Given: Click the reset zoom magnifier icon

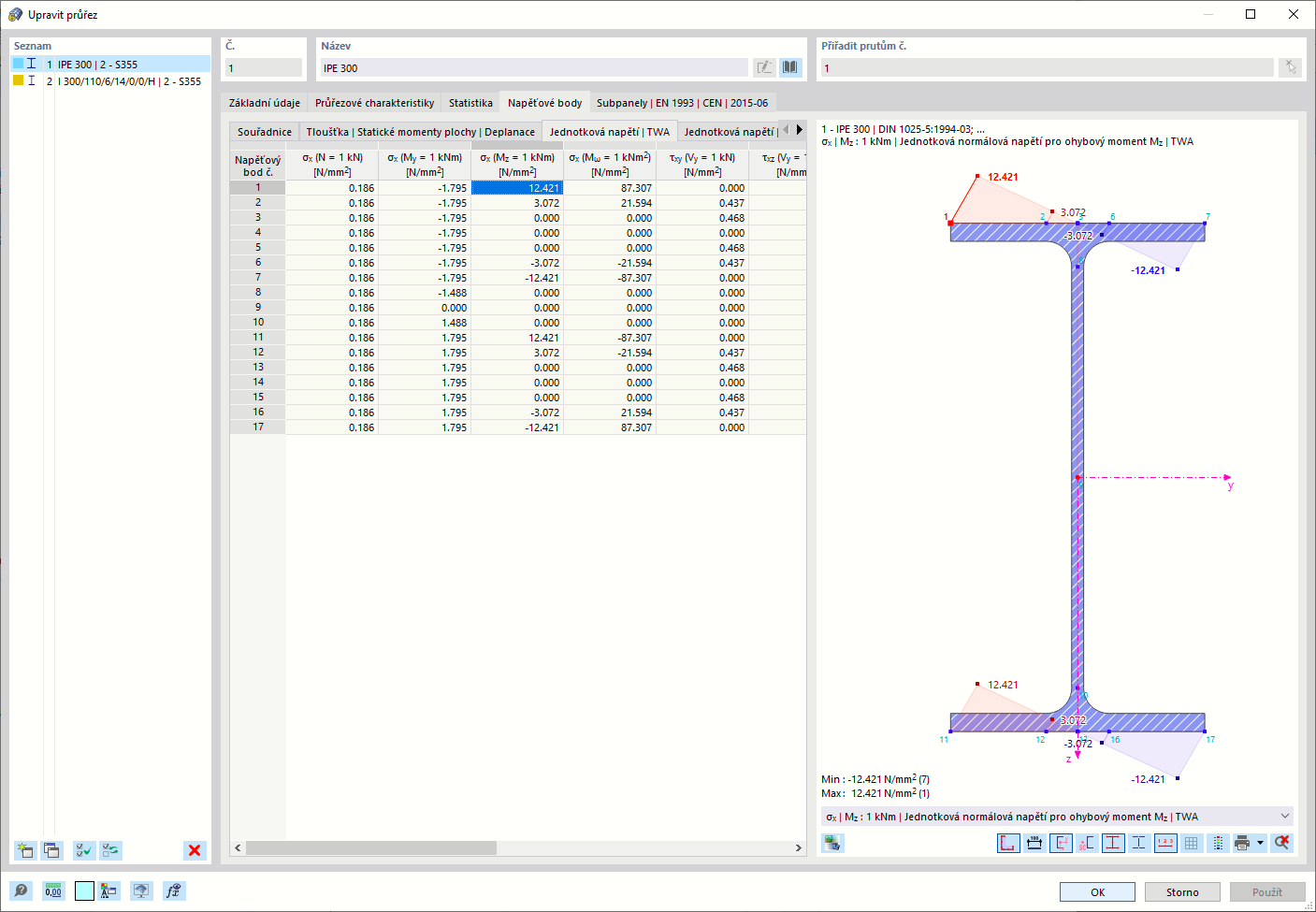Looking at the screenshot, I should (x=1282, y=843).
